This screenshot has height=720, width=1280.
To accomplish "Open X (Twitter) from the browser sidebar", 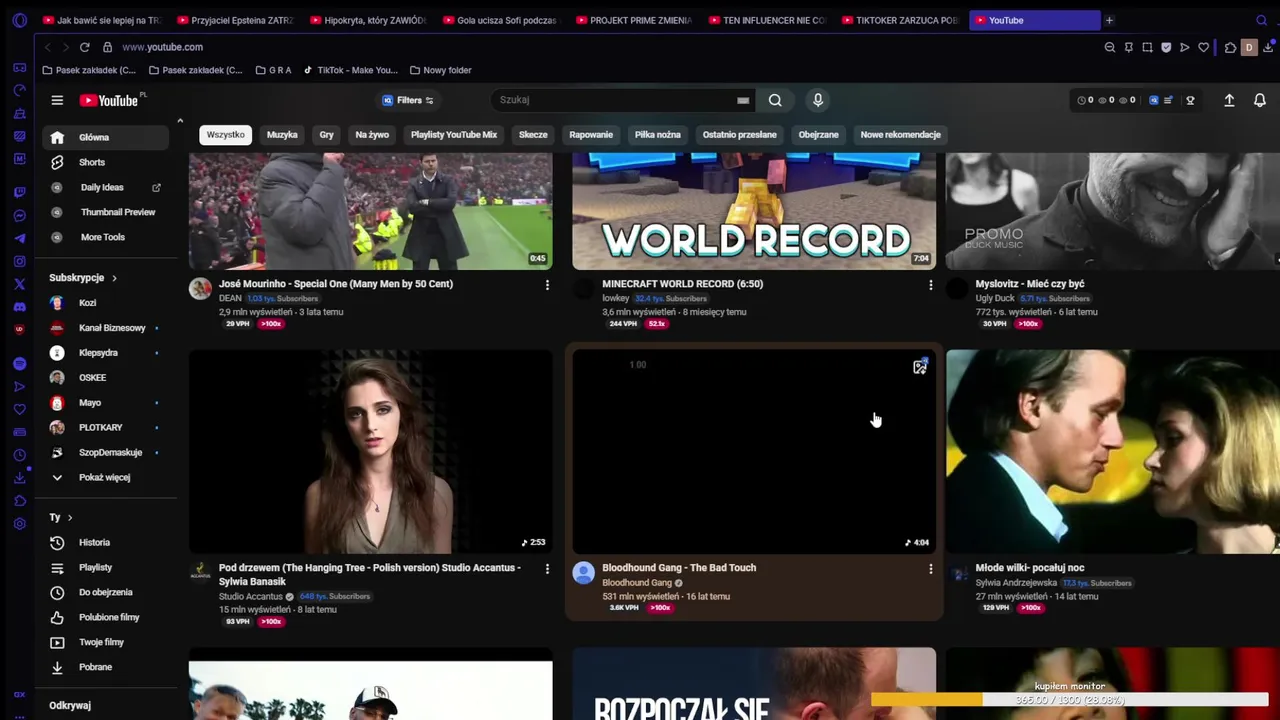I will coord(19,284).
